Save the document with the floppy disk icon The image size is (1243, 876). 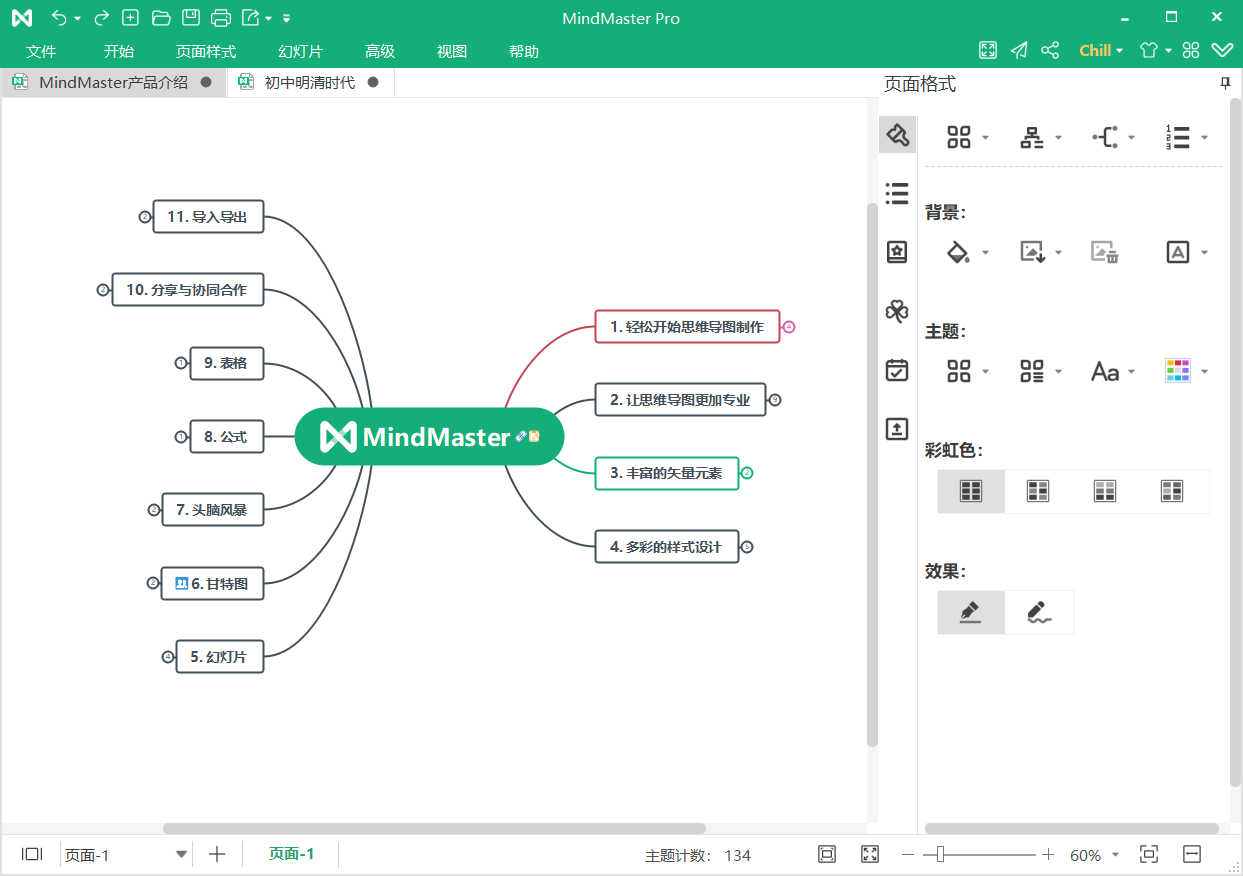190,18
